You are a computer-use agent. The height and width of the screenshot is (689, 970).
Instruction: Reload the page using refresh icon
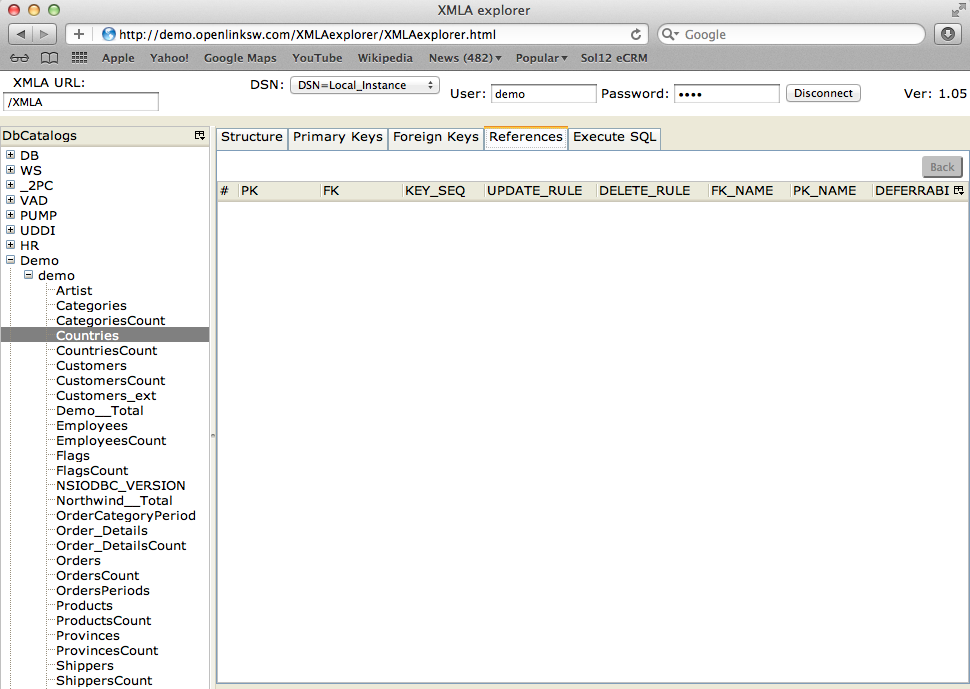point(635,35)
